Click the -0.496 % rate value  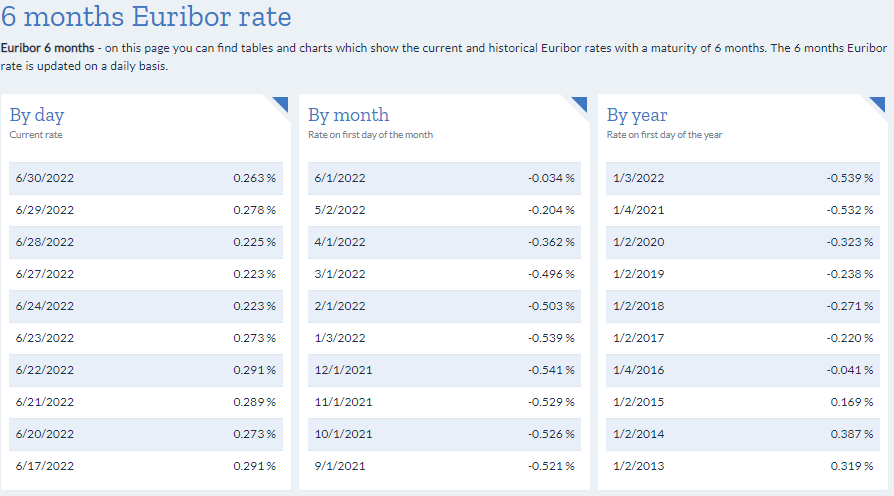pos(551,274)
